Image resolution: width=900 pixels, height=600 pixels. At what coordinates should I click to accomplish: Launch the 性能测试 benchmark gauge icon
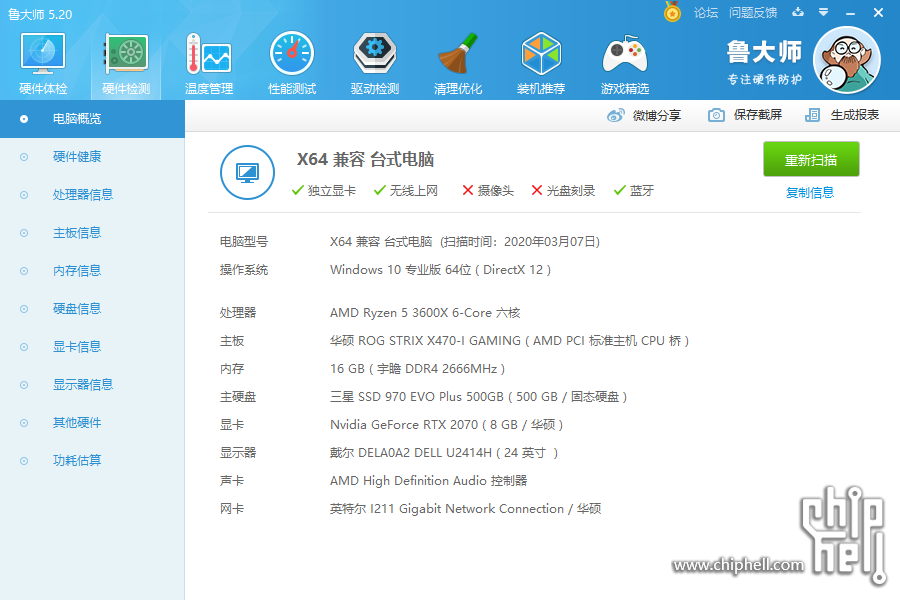click(292, 62)
